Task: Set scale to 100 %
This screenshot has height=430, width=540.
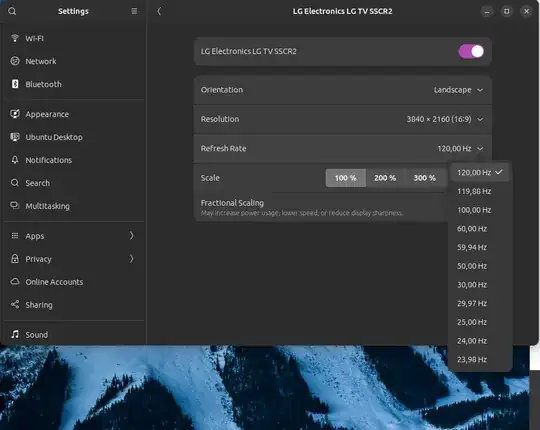Action: pos(345,178)
